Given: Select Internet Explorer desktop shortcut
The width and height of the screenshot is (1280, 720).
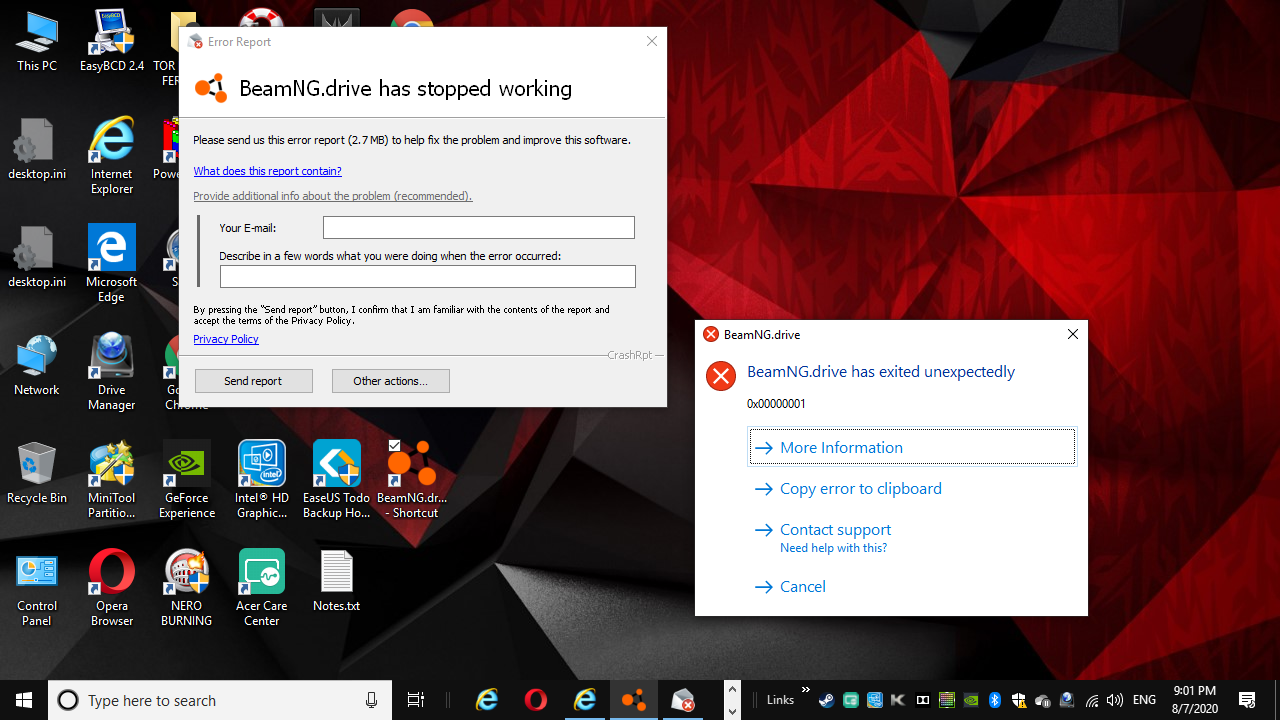Looking at the screenshot, I should (x=112, y=157).
